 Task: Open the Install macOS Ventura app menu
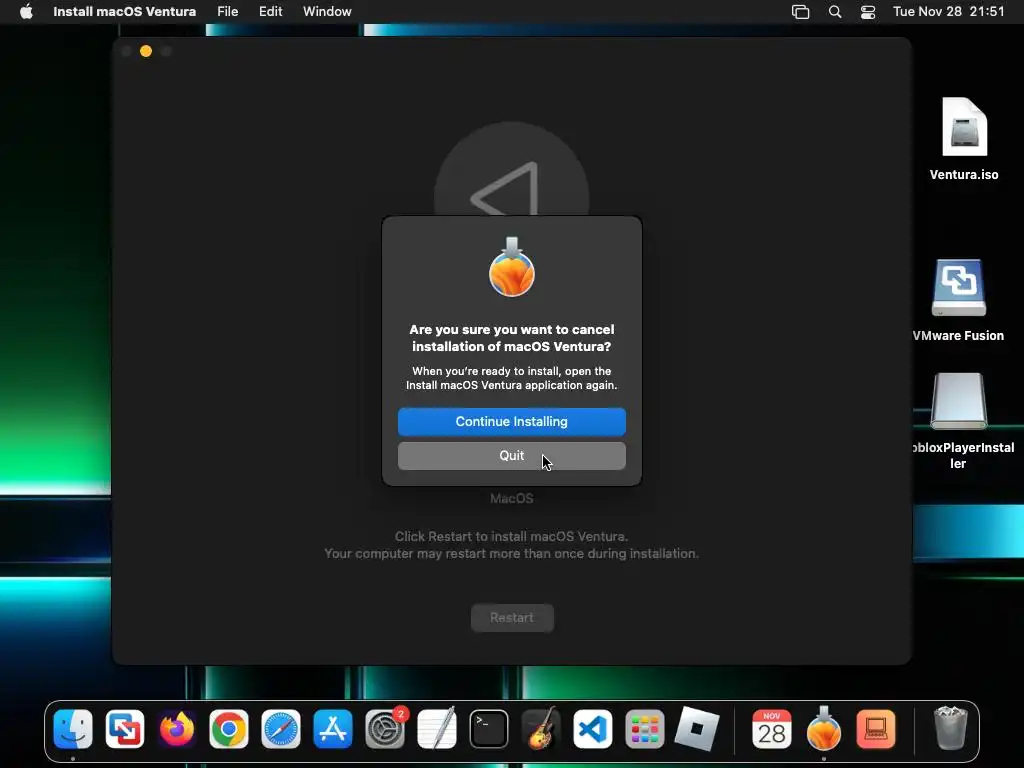tap(124, 12)
